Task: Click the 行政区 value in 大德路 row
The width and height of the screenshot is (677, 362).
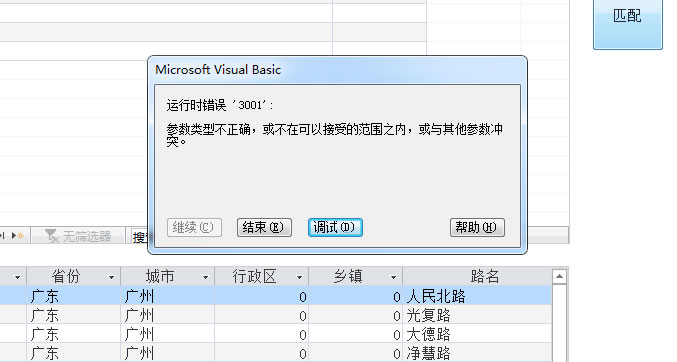Action: [x=262, y=334]
